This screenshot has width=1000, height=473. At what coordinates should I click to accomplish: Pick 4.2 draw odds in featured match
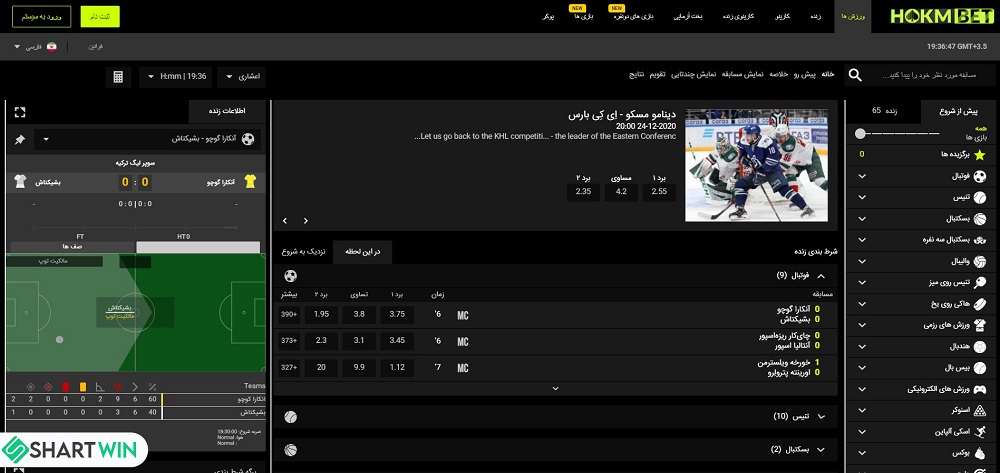point(621,192)
